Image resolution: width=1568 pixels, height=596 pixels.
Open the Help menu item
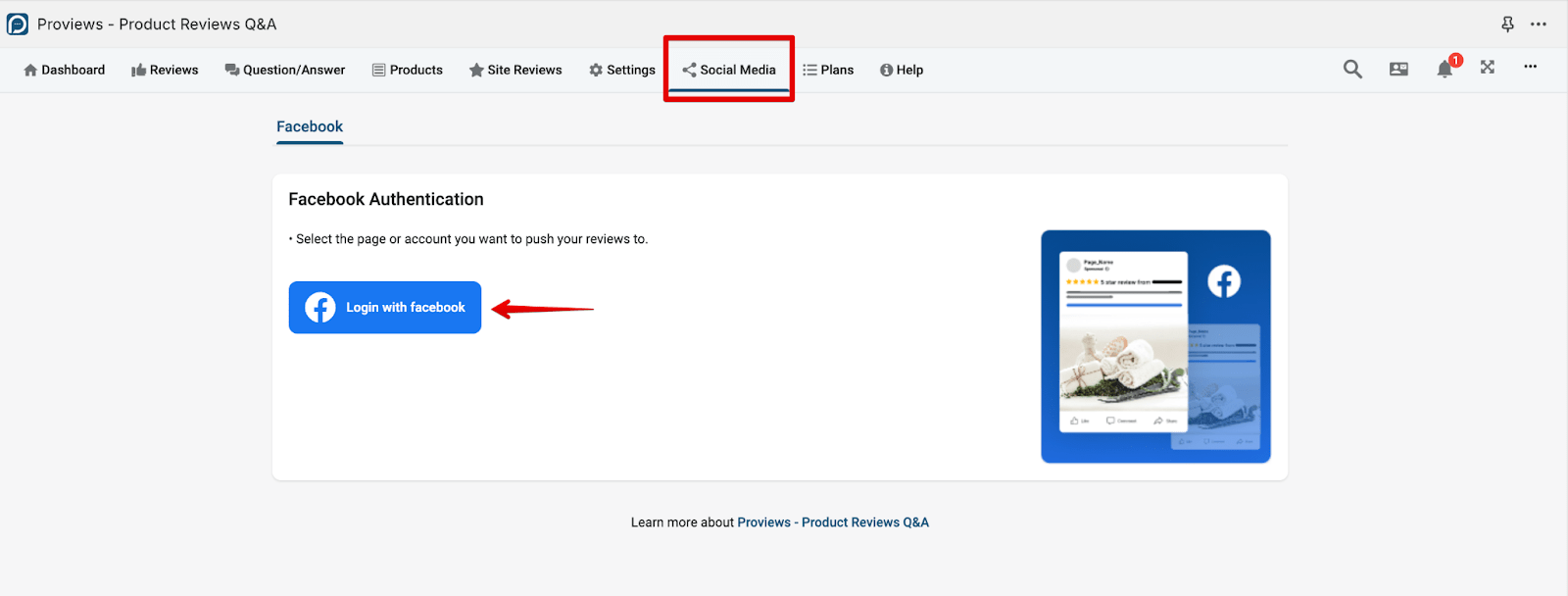902,70
